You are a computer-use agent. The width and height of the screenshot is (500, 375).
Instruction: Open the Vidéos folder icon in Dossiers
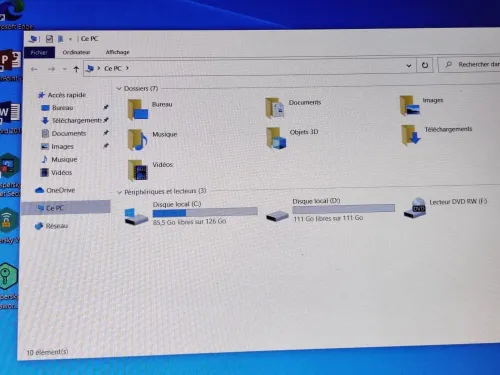coord(138,170)
